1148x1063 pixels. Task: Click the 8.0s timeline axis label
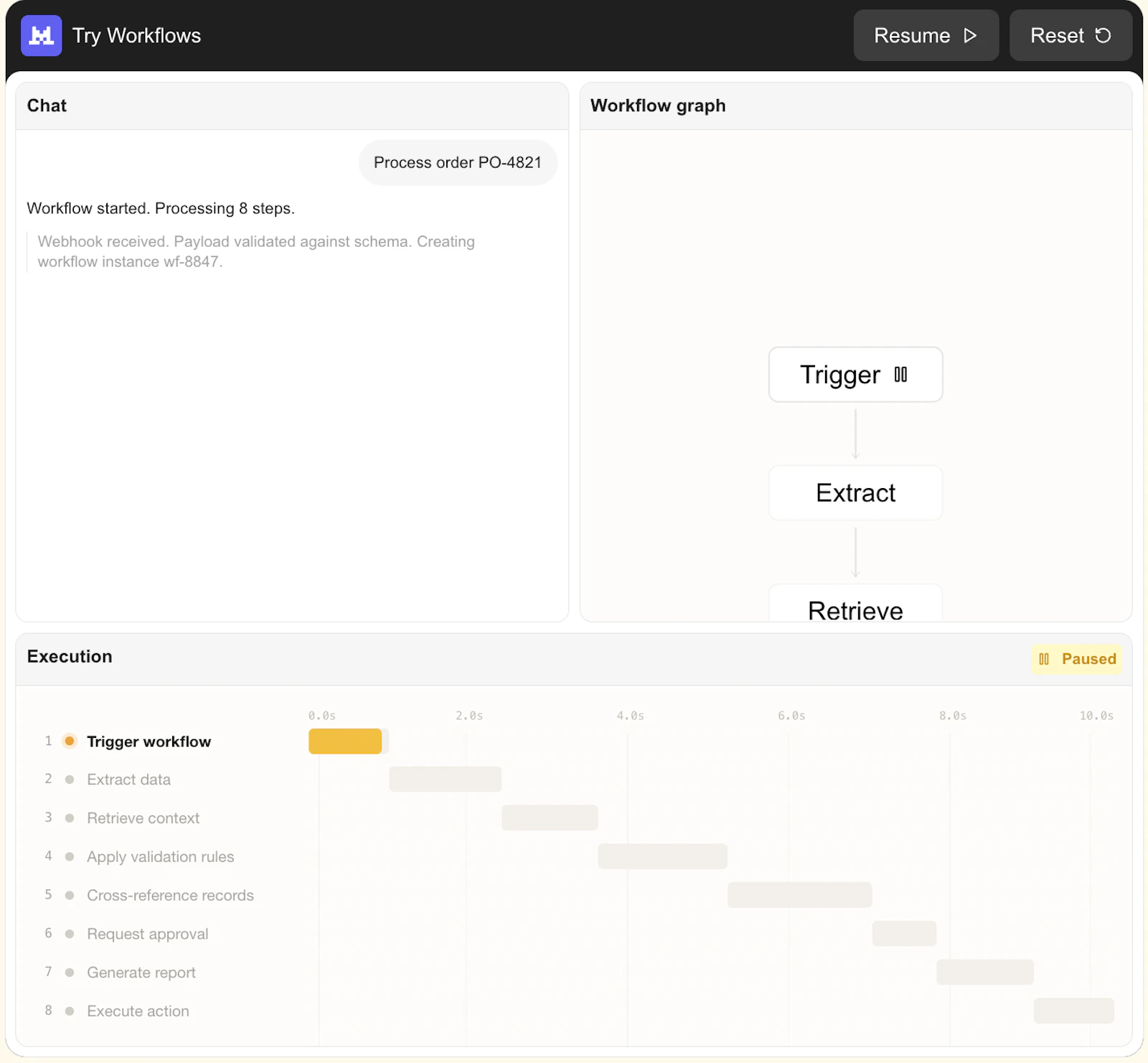(x=953, y=716)
